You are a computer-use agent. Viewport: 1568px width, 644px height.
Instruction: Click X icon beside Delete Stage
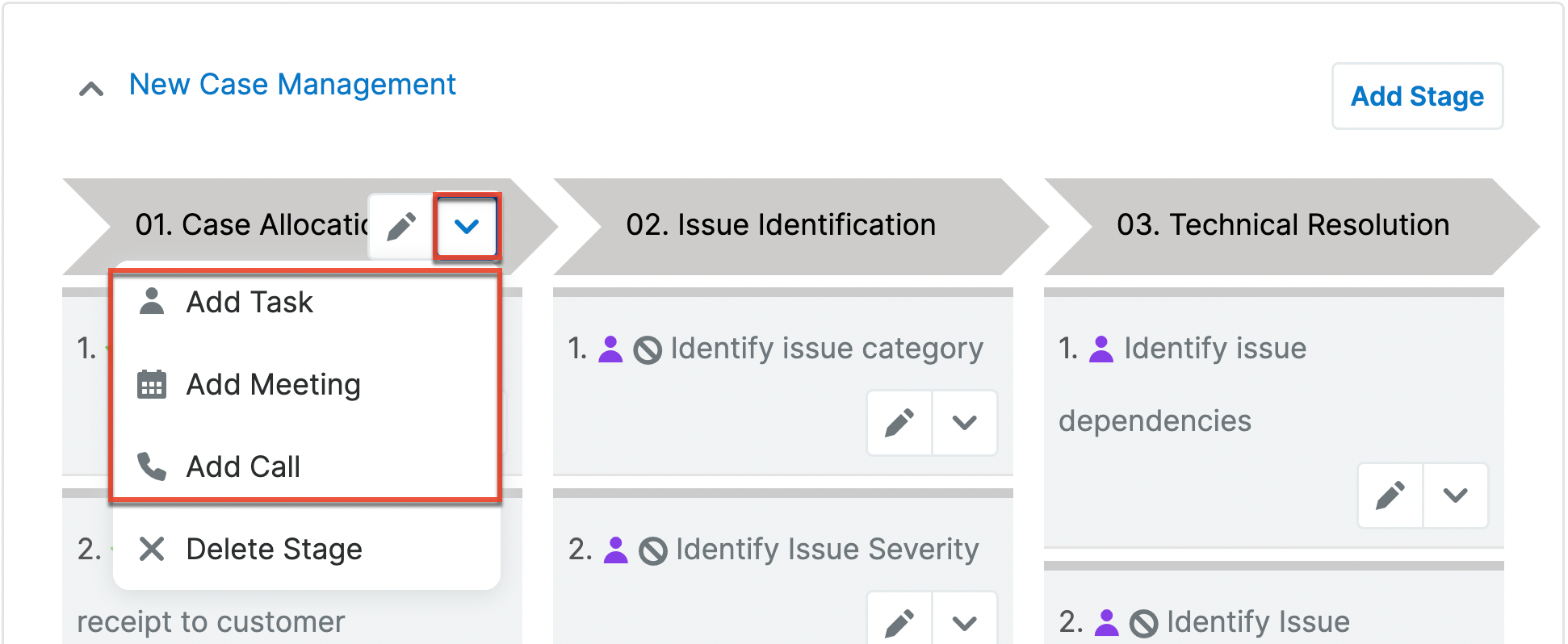152,549
